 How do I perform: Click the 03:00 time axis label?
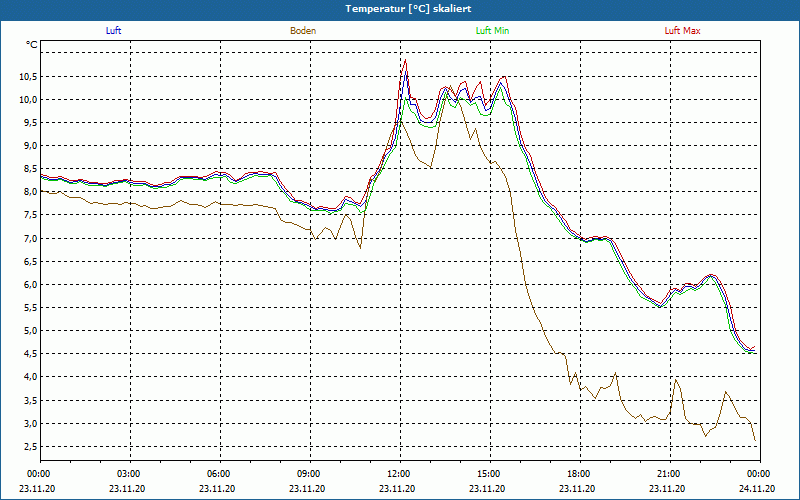point(130,474)
